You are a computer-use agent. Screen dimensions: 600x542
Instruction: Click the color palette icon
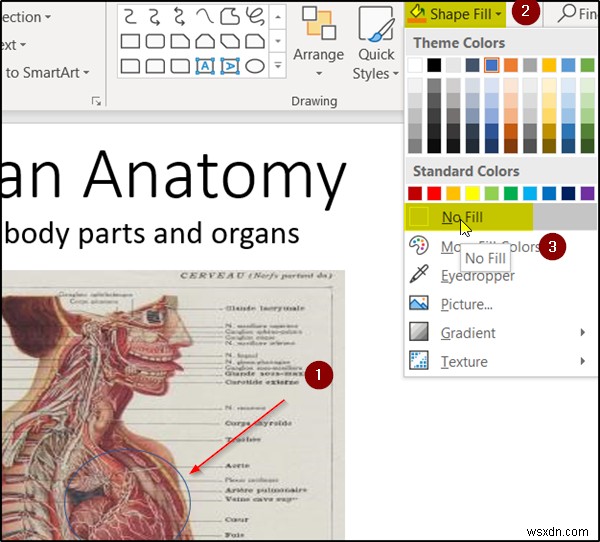[419, 245]
